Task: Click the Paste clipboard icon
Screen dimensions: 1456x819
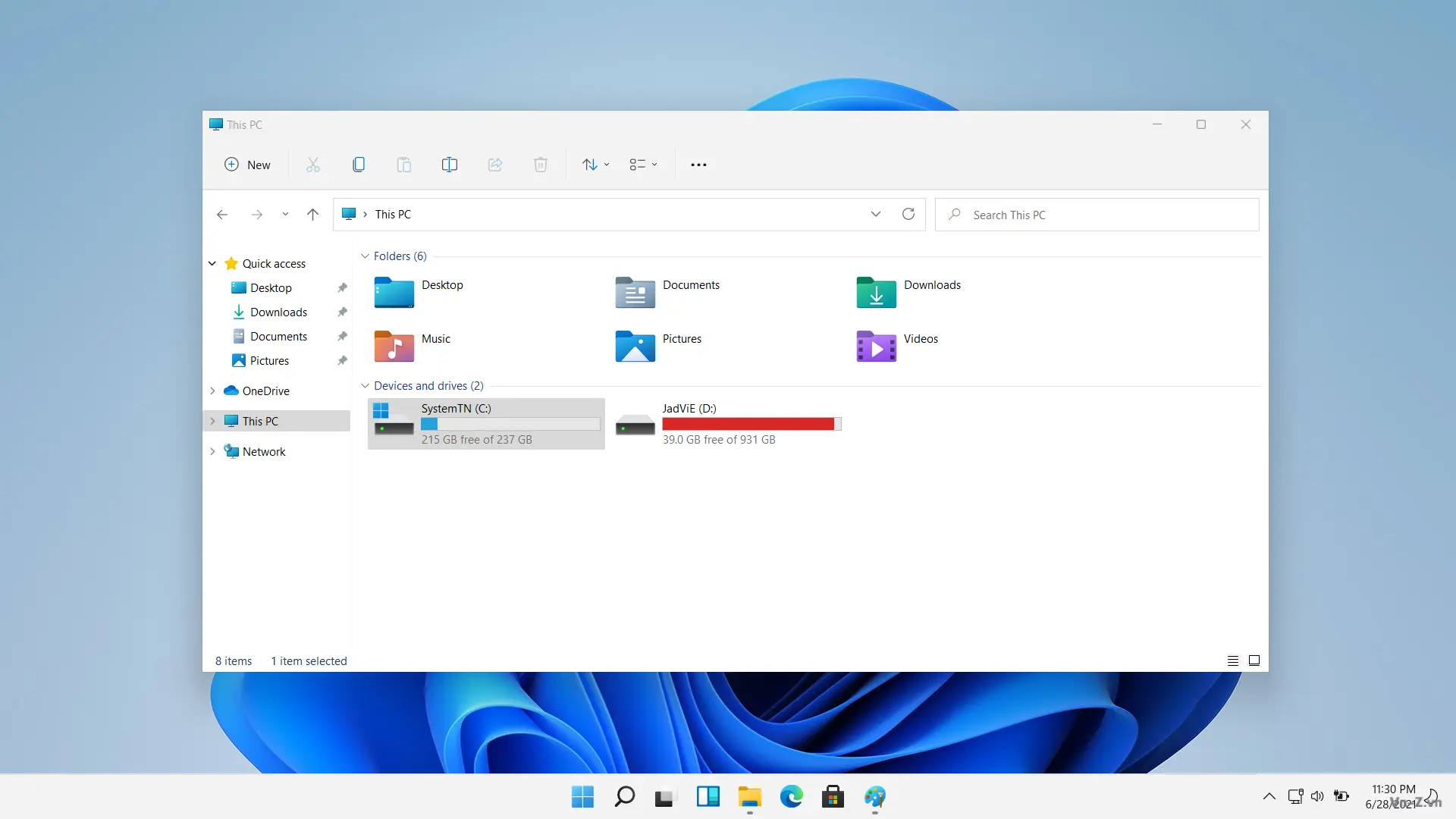Action: click(x=404, y=165)
